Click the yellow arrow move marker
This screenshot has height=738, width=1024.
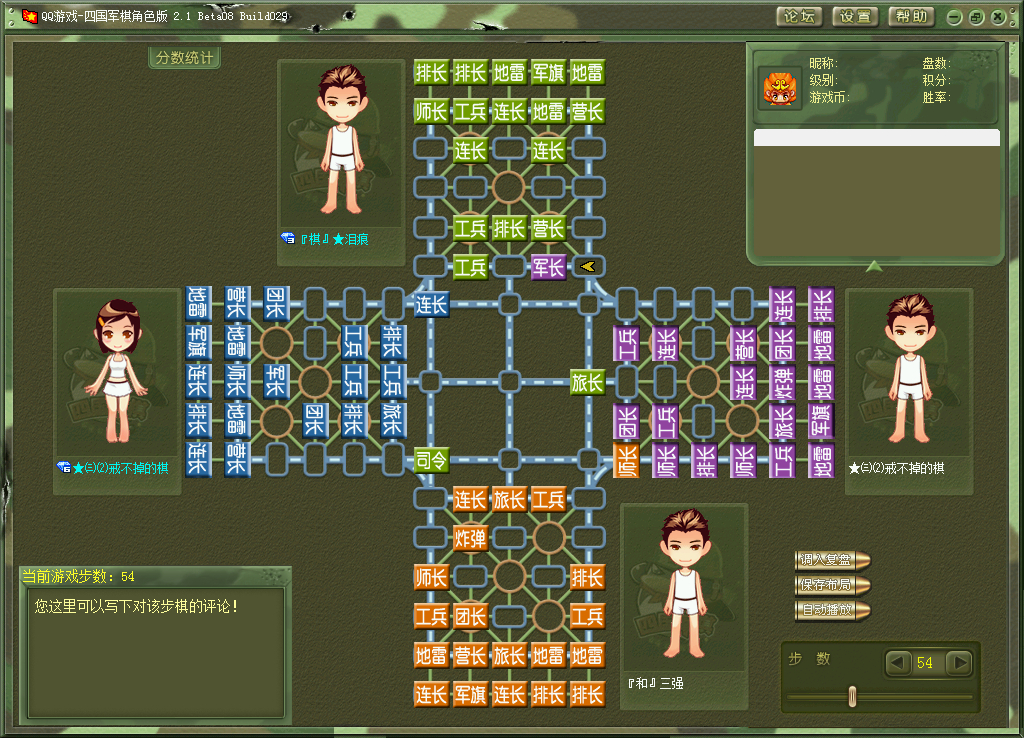coord(588,266)
